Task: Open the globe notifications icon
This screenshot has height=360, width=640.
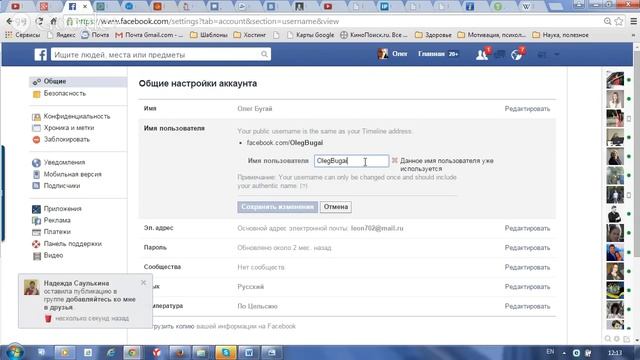Action: [x=517, y=54]
